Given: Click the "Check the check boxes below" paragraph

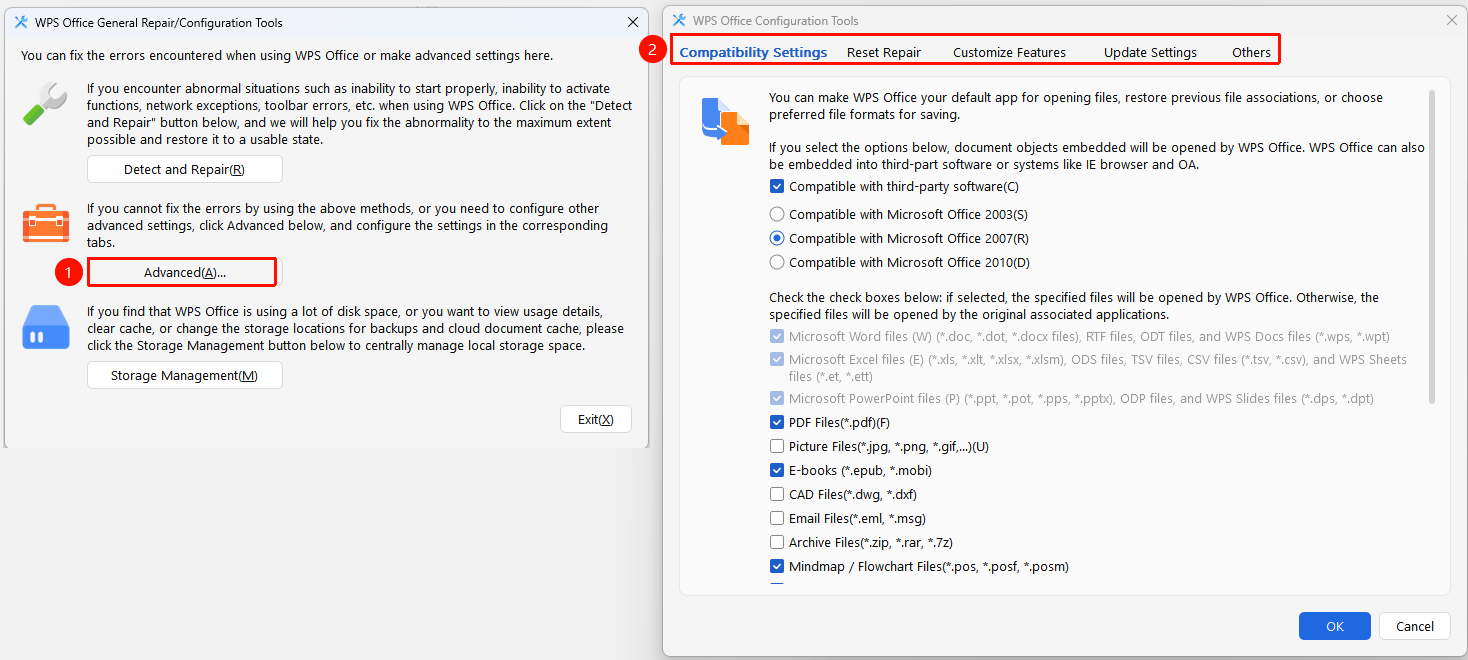Looking at the screenshot, I should tap(1074, 306).
